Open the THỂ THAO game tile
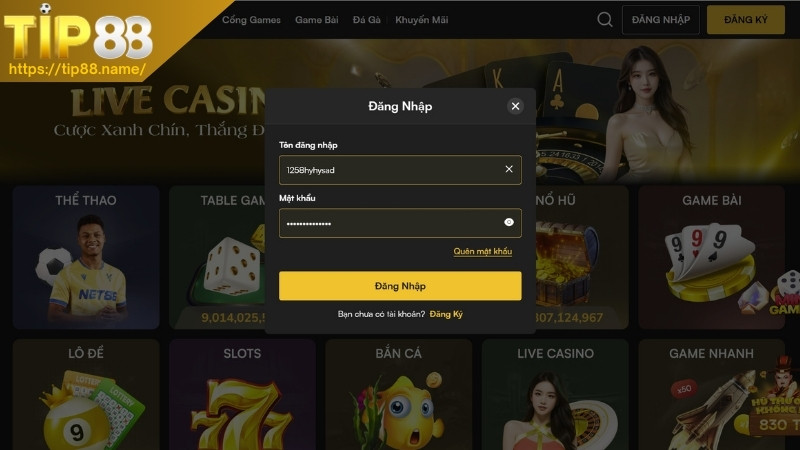 pyautogui.click(x=86, y=258)
